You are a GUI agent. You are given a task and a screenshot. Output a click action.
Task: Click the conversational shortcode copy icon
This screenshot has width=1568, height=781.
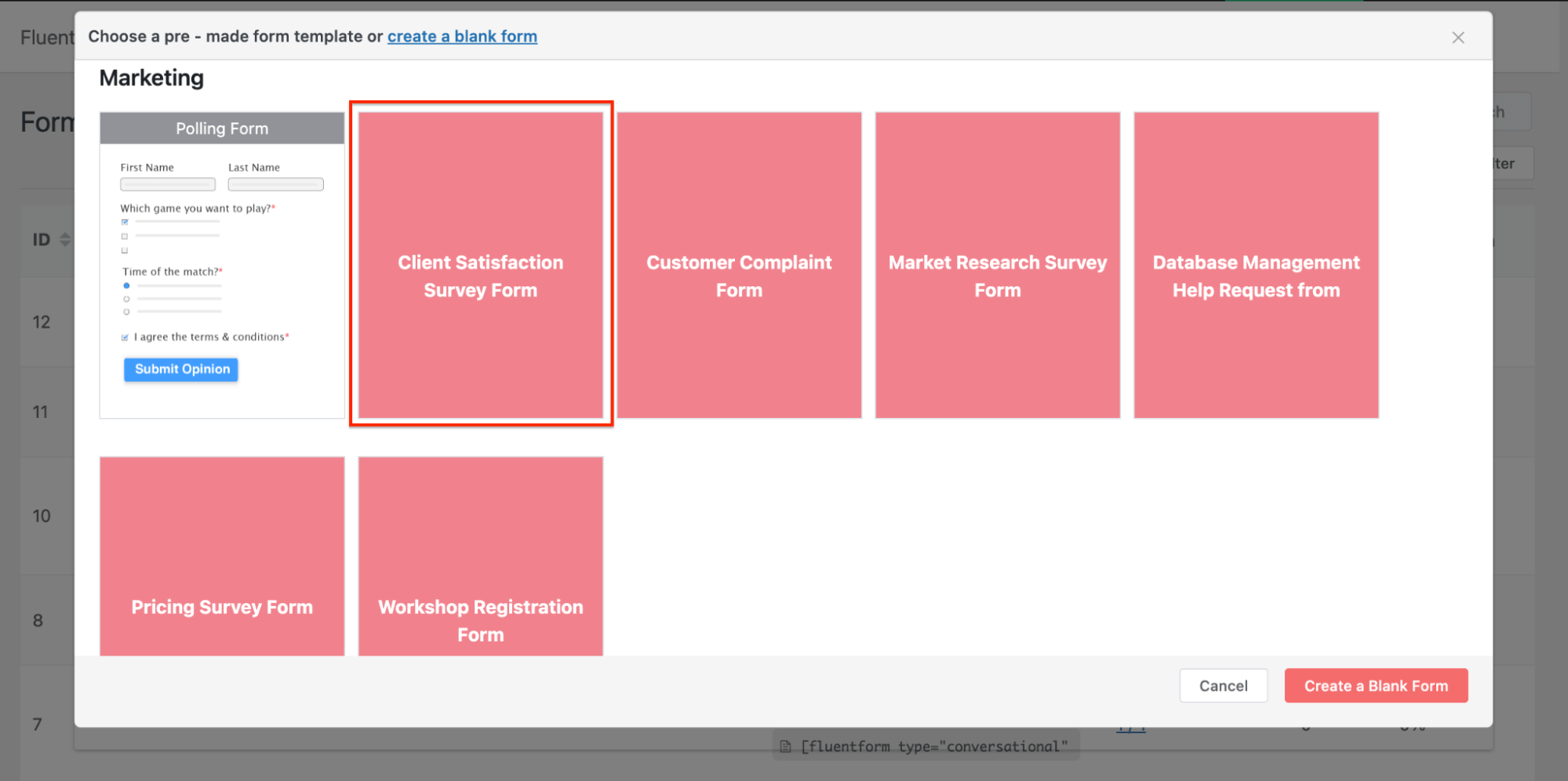pos(785,746)
